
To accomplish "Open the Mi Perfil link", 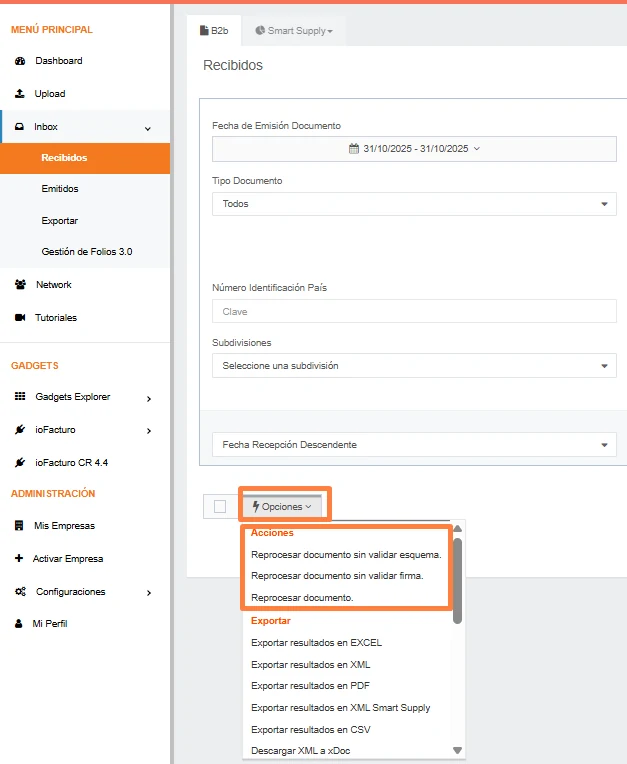I will [x=50, y=624].
